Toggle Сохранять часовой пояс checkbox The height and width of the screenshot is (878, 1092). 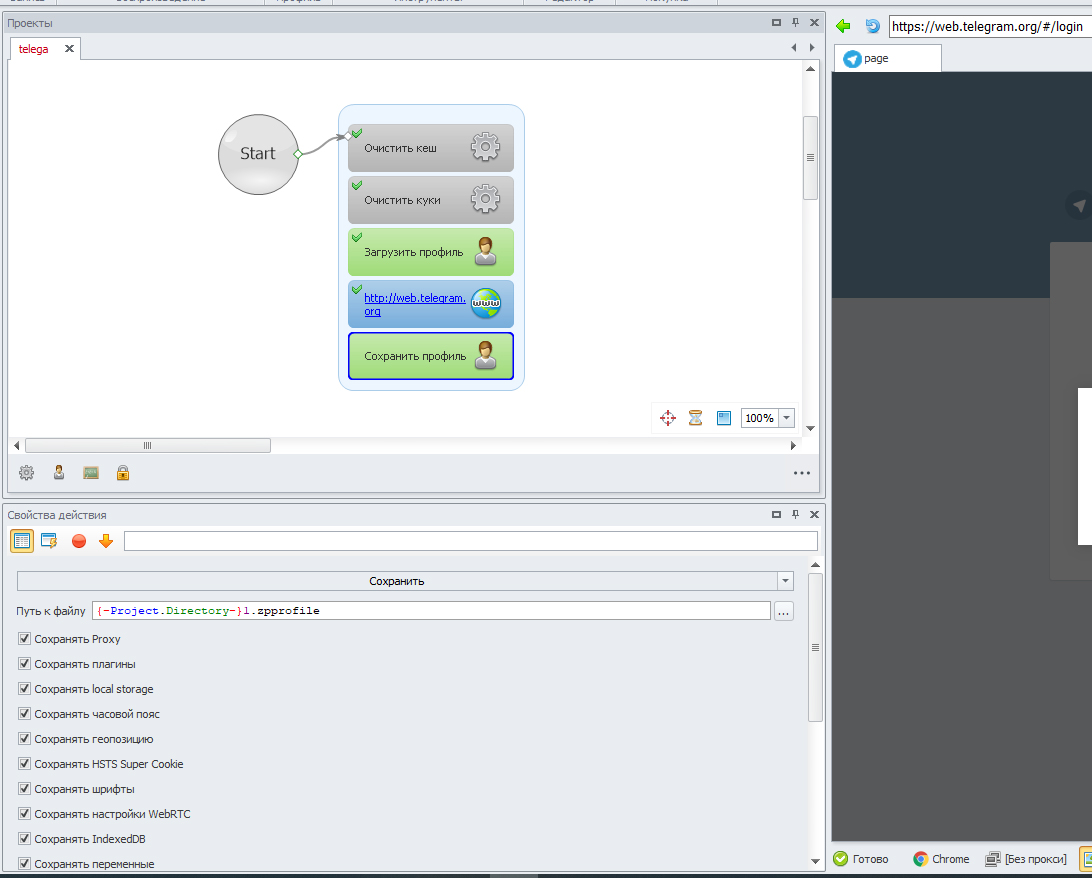(x=24, y=714)
